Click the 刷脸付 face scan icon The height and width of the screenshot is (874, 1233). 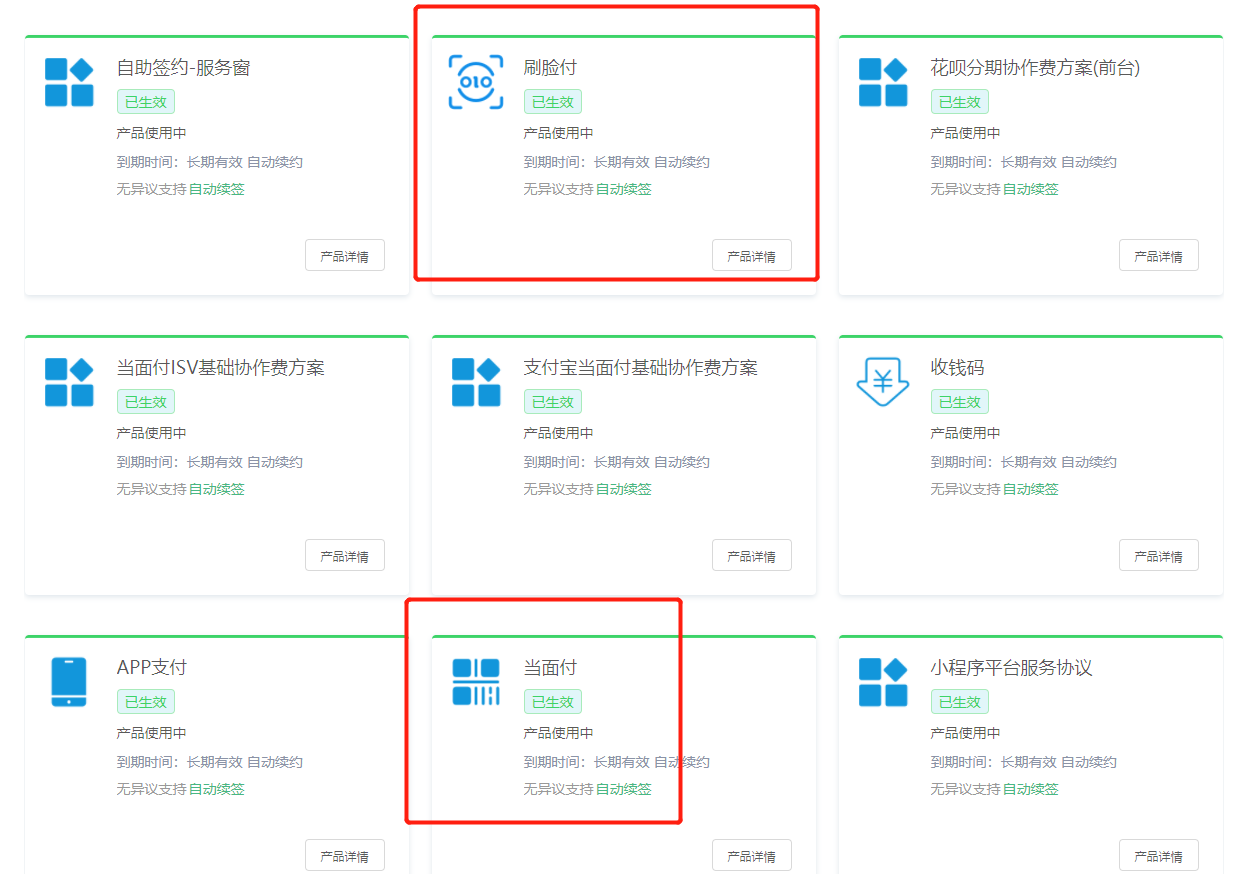[476, 82]
